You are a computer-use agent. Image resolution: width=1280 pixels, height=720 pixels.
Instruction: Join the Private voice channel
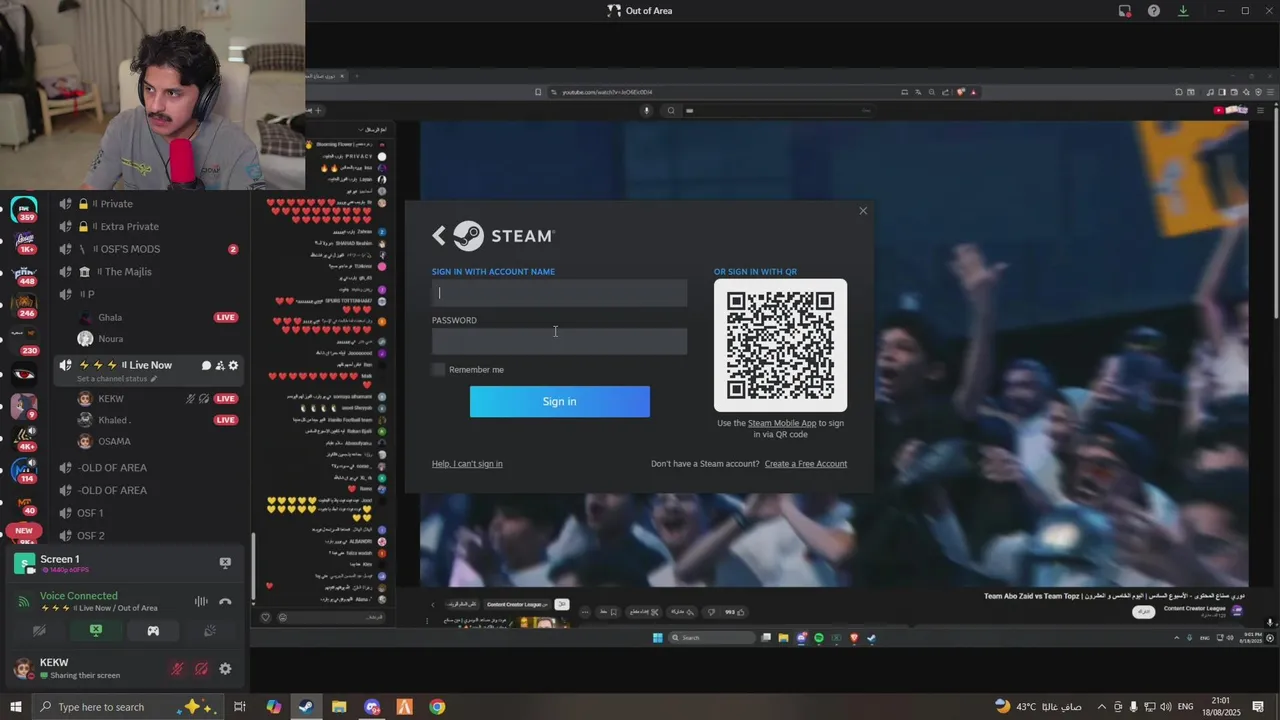pyautogui.click(x=150, y=204)
